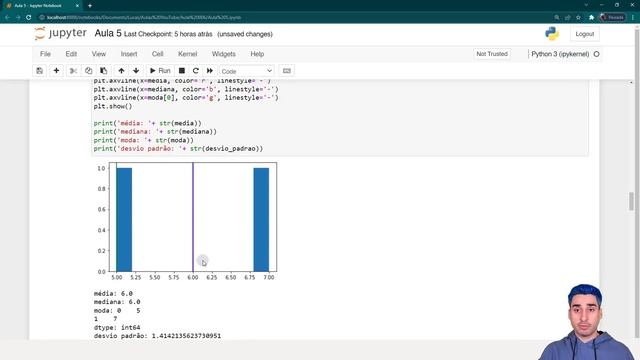
Task: Click the Not Trusted button
Action: pos(492,54)
